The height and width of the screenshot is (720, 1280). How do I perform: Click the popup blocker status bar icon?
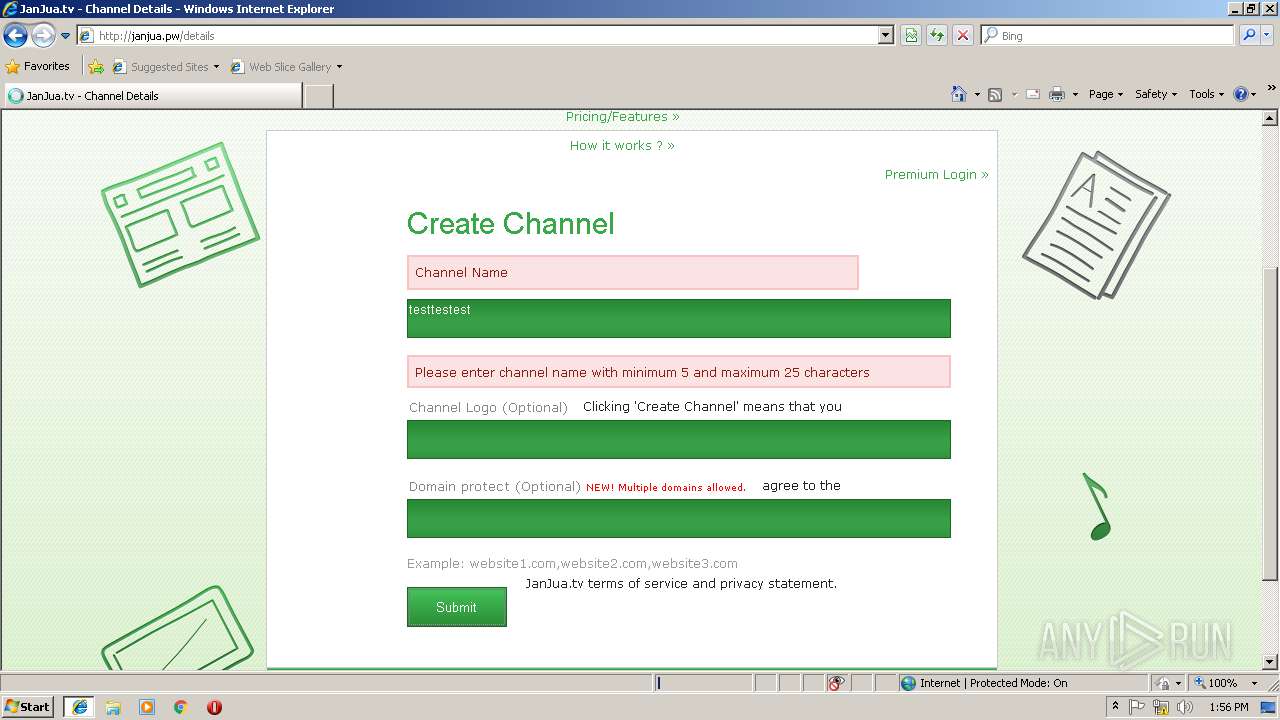tap(837, 683)
